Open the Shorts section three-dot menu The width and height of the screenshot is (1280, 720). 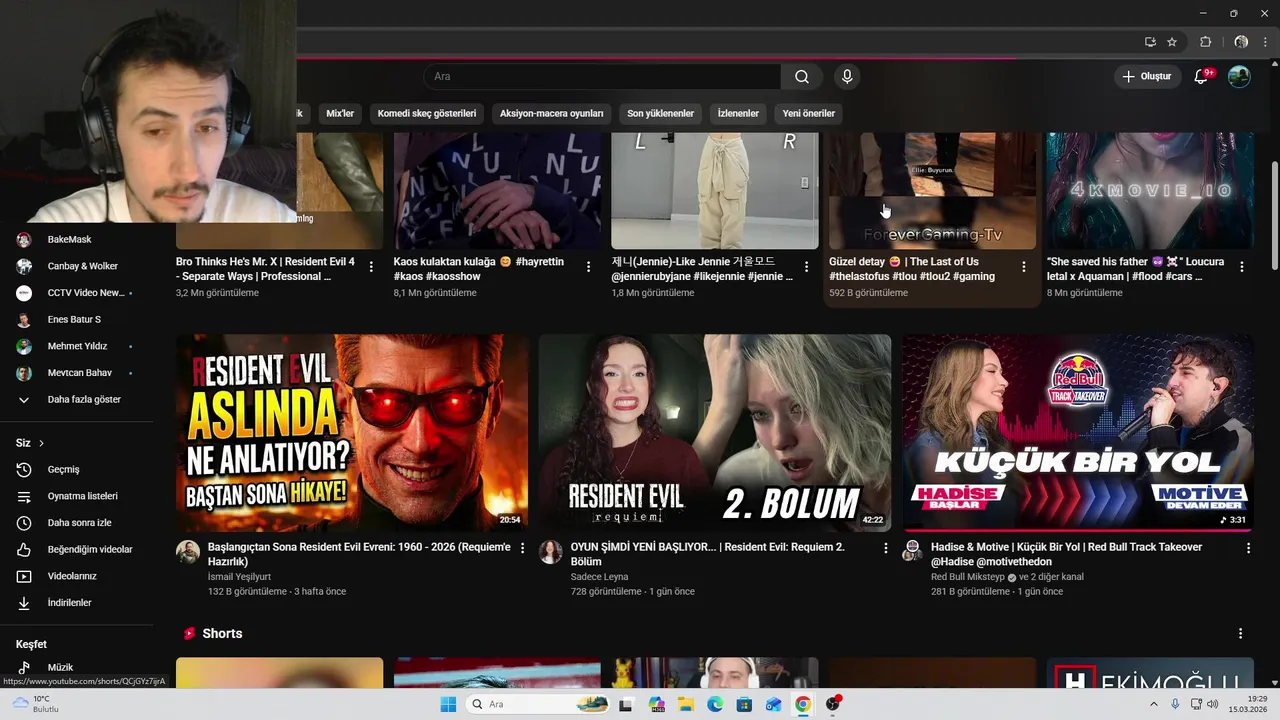(x=1241, y=634)
